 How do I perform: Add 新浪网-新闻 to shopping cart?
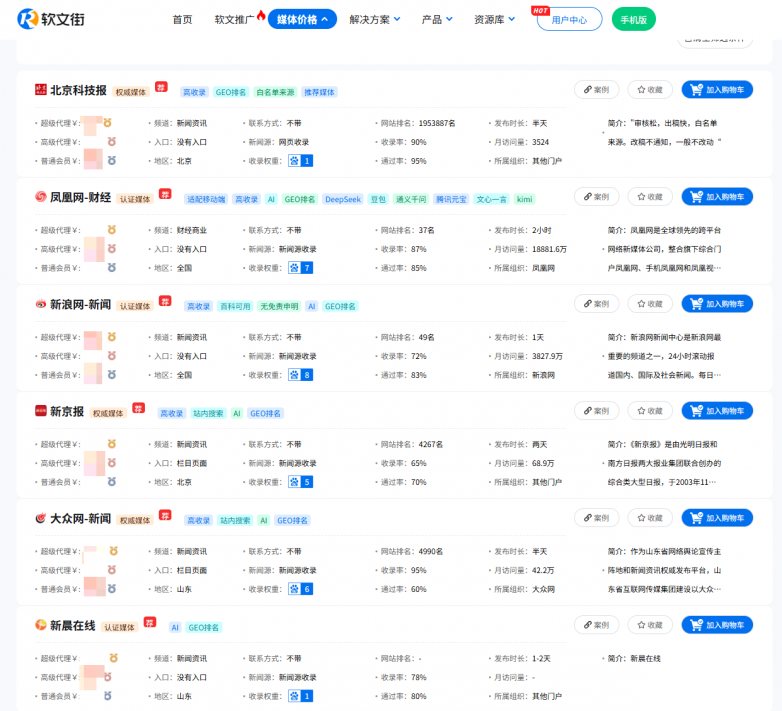717,304
